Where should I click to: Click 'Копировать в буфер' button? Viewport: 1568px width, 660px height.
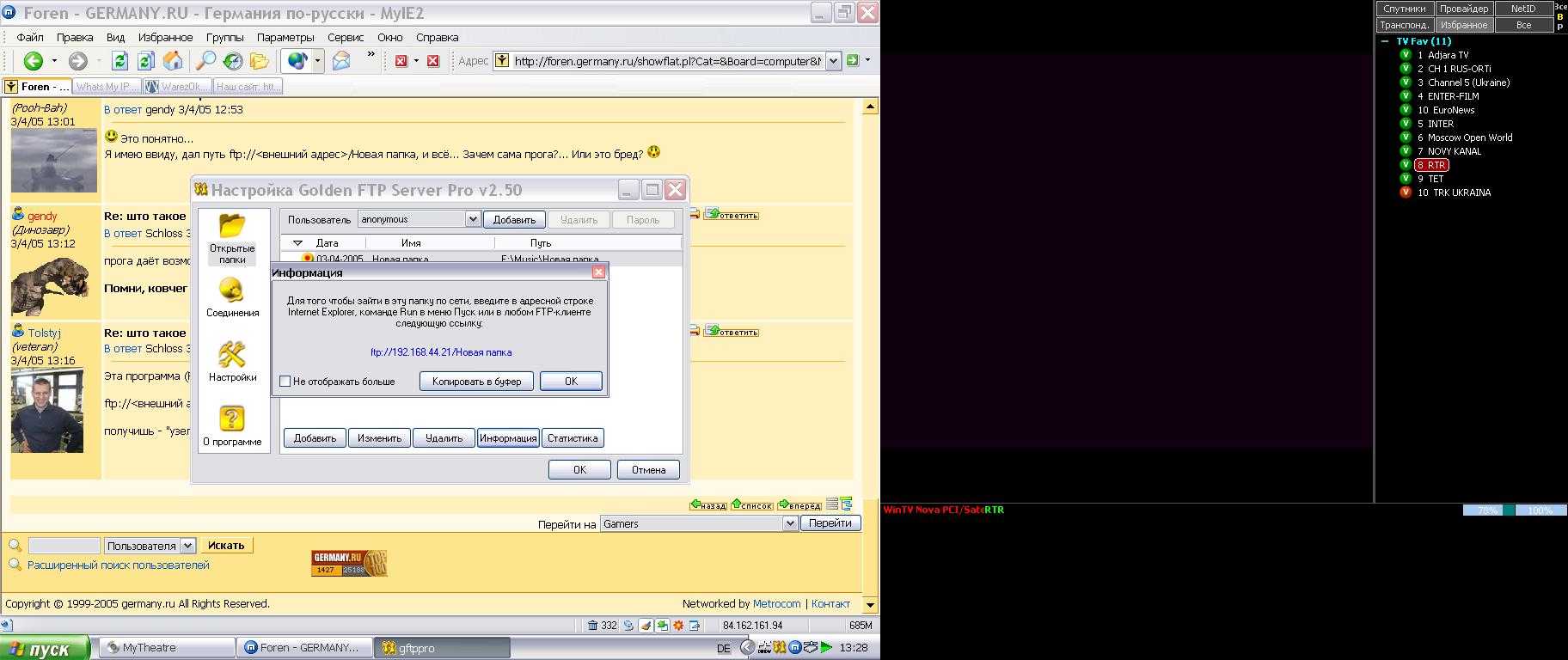click(477, 382)
